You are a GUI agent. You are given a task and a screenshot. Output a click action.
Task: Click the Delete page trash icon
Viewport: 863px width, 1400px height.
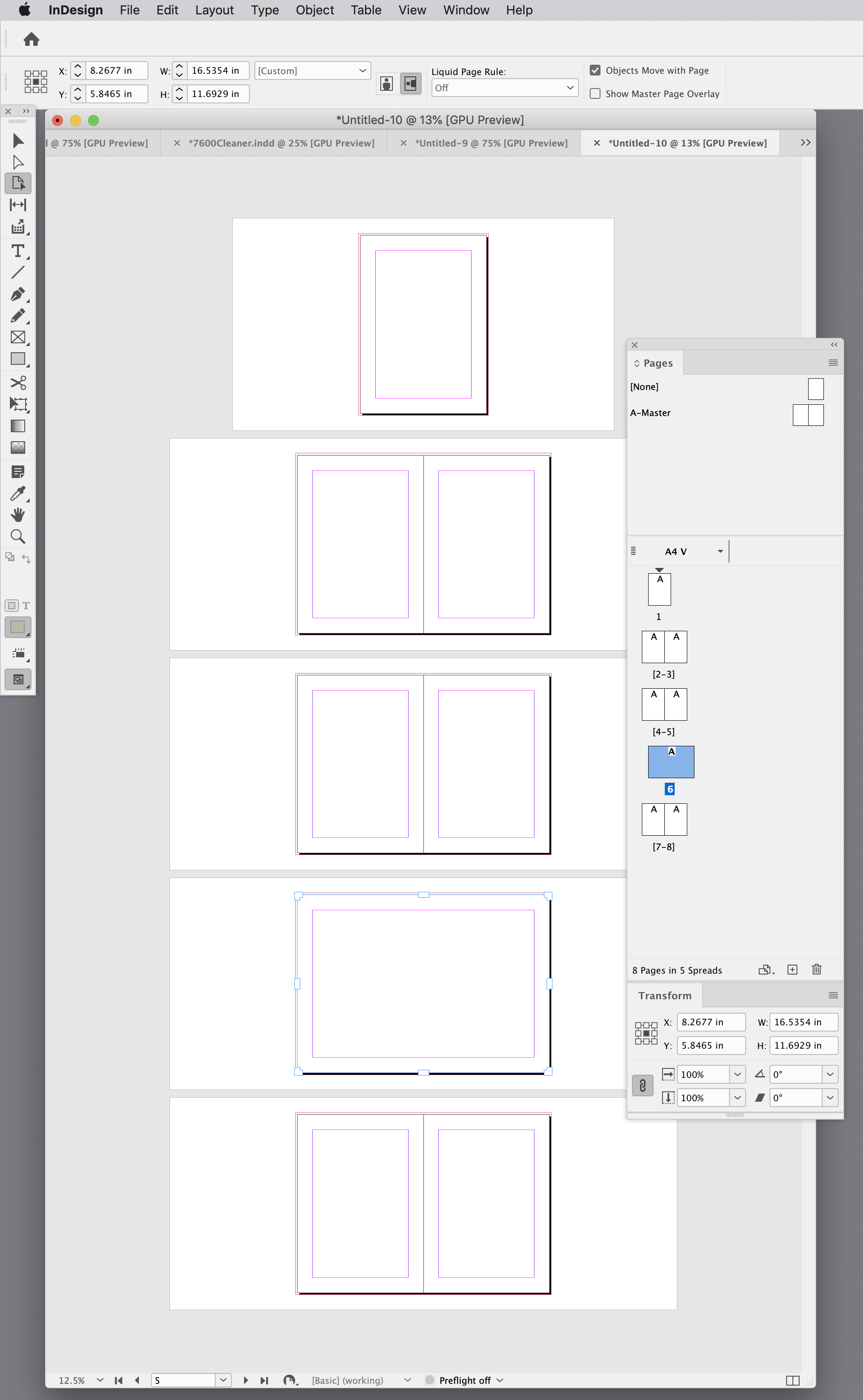pos(816,969)
